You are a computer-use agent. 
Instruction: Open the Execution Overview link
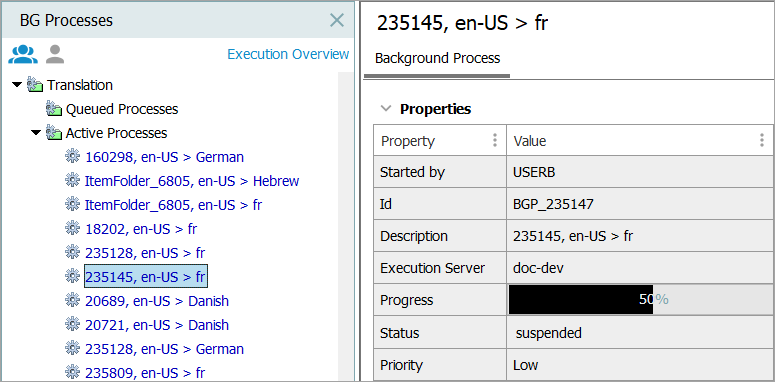(x=288, y=54)
